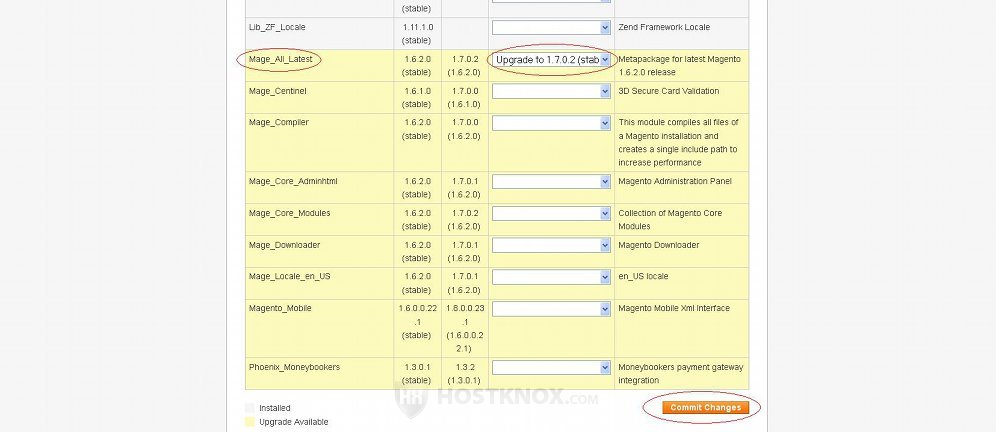
Task: Click the Upgrade Available legend label
Action: [293, 422]
